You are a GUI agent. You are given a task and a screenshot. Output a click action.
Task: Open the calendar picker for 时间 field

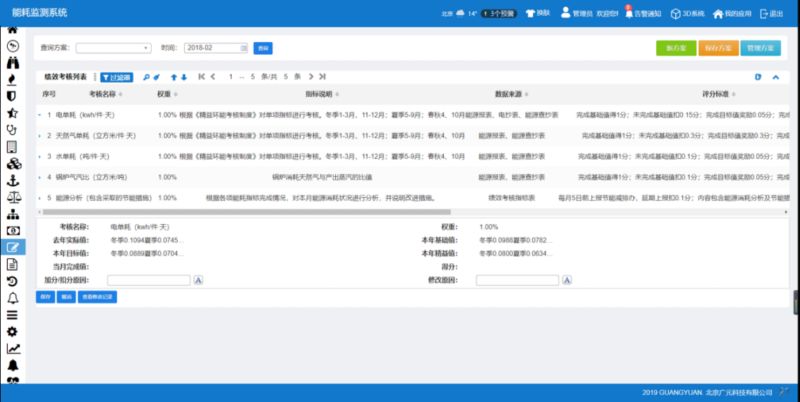tap(242, 48)
